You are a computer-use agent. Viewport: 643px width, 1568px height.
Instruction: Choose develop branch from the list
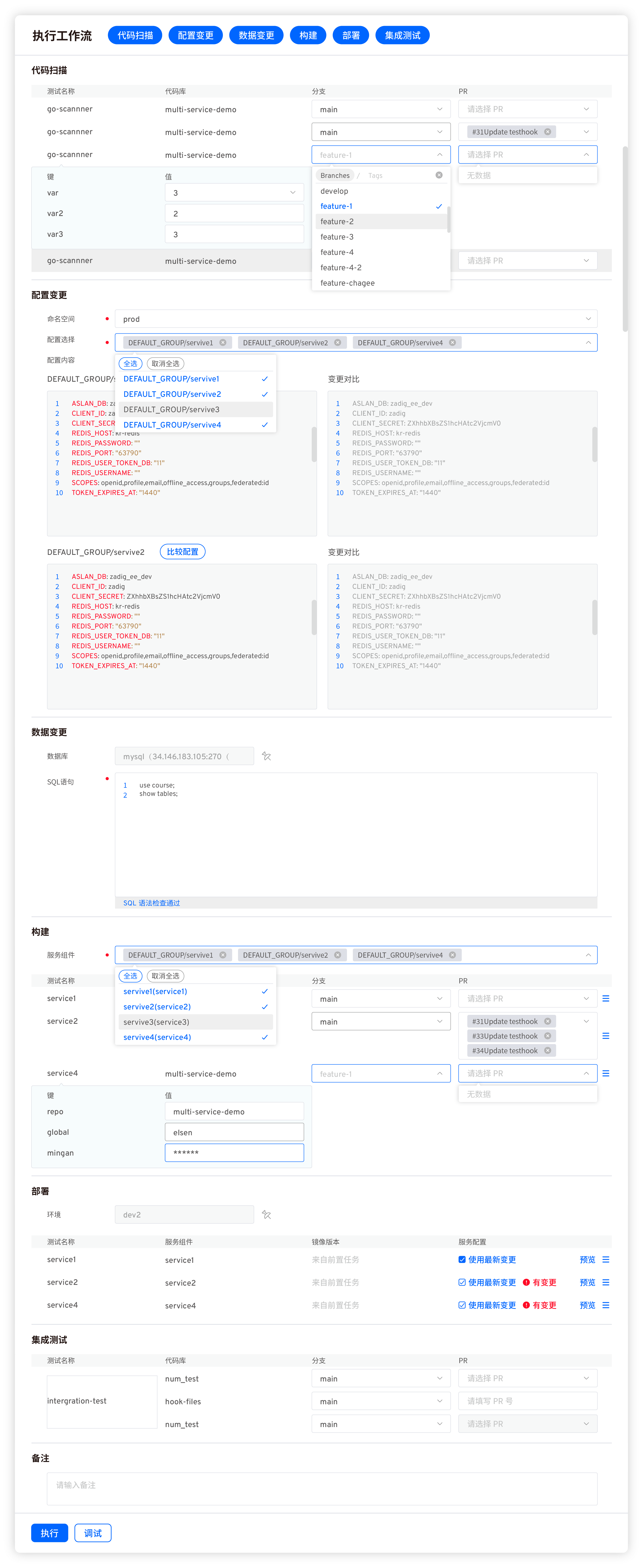tap(381, 191)
